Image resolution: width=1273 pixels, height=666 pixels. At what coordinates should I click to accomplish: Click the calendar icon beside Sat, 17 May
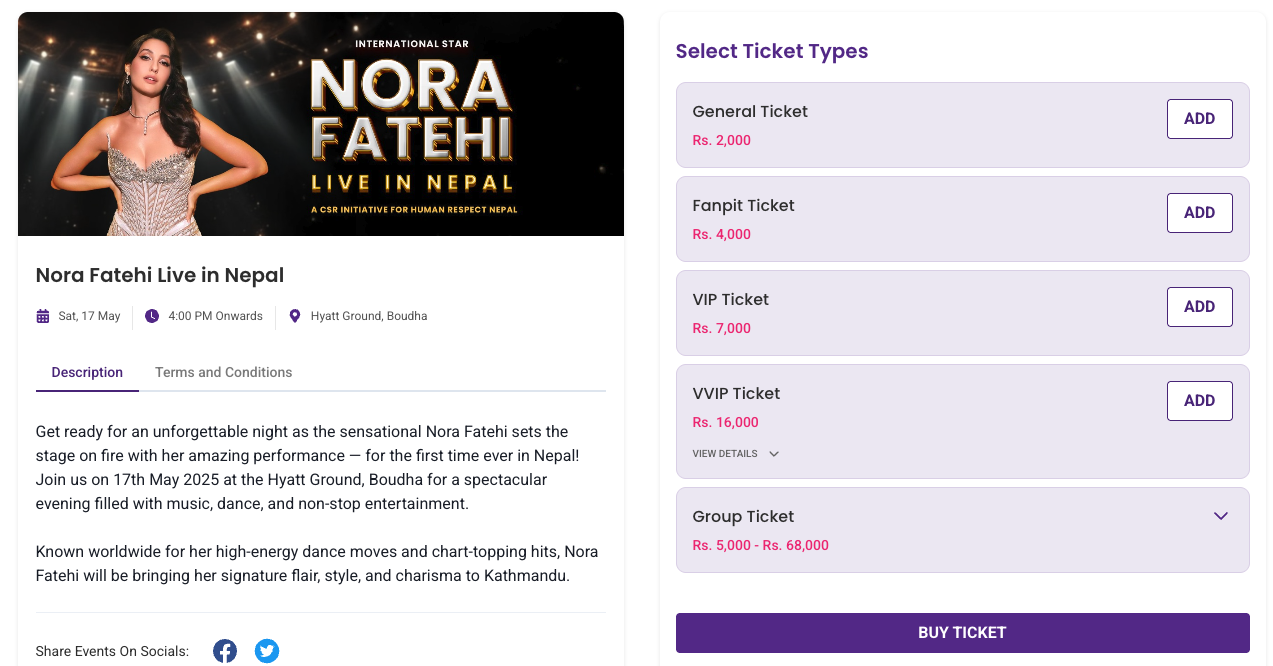pyautogui.click(x=43, y=316)
